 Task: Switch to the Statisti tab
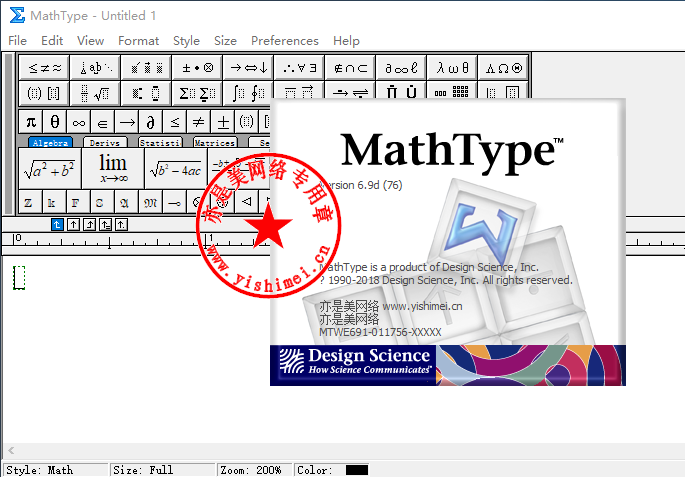(x=160, y=142)
